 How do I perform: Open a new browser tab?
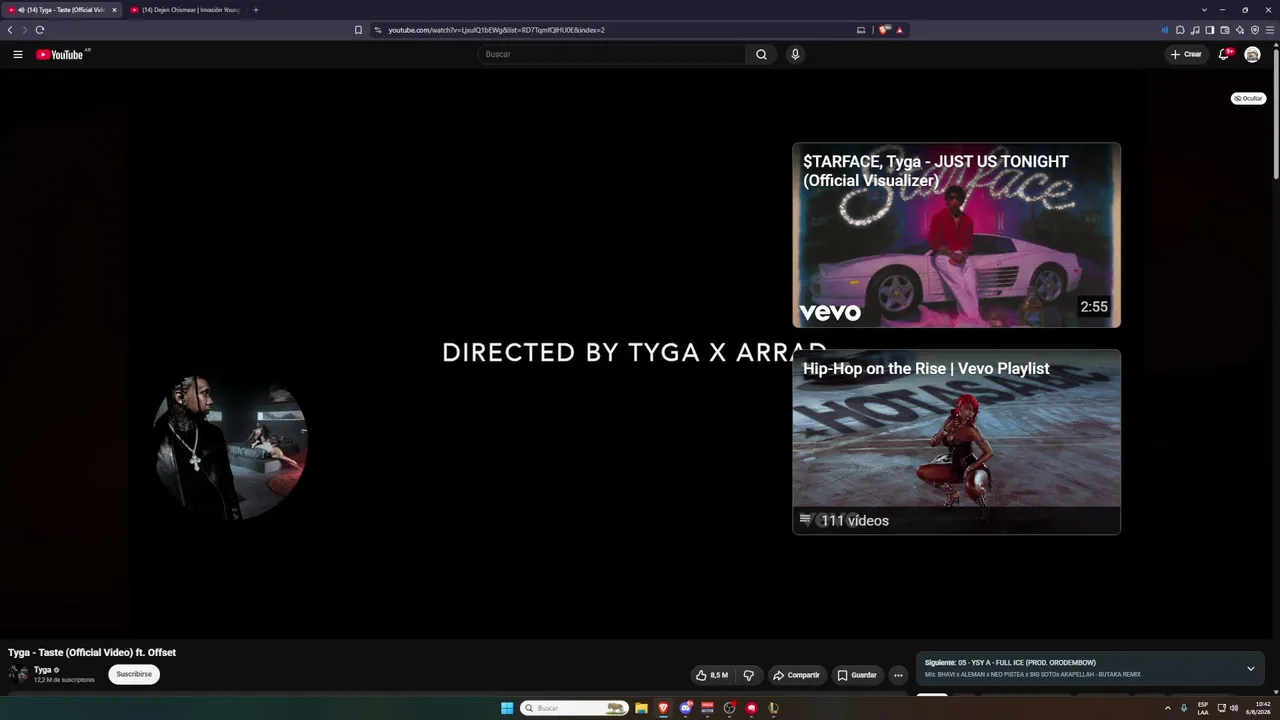255,10
